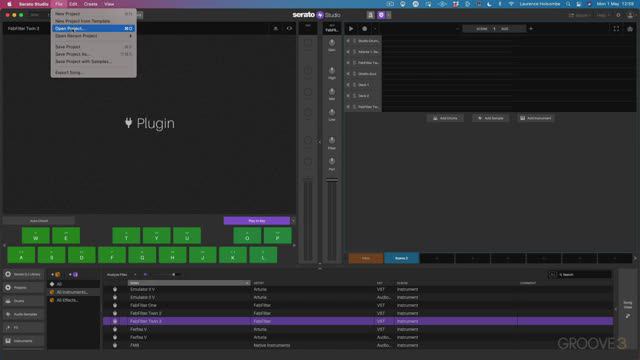640x360 pixels.
Task: Open the small dropdown next to the purple plugin icon
Action: 389,15
